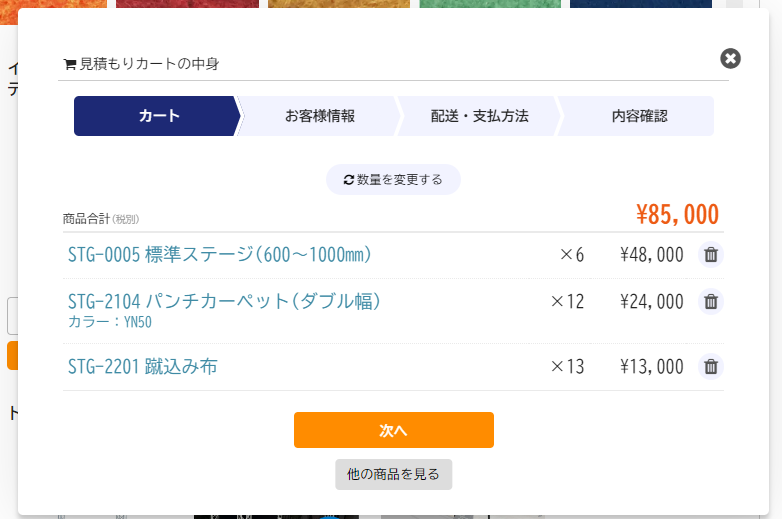Image resolution: width=782 pixels, height=519 pixels.
Task: Open STG-2201 蹴込み布 product link
Action: pos(143,366)
